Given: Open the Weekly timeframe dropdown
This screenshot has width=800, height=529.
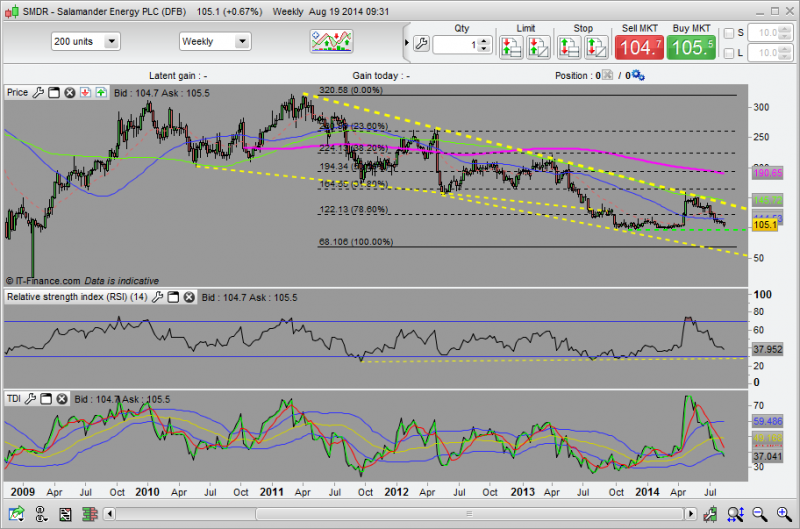Looking at the screenshot, I should (215, 42).
